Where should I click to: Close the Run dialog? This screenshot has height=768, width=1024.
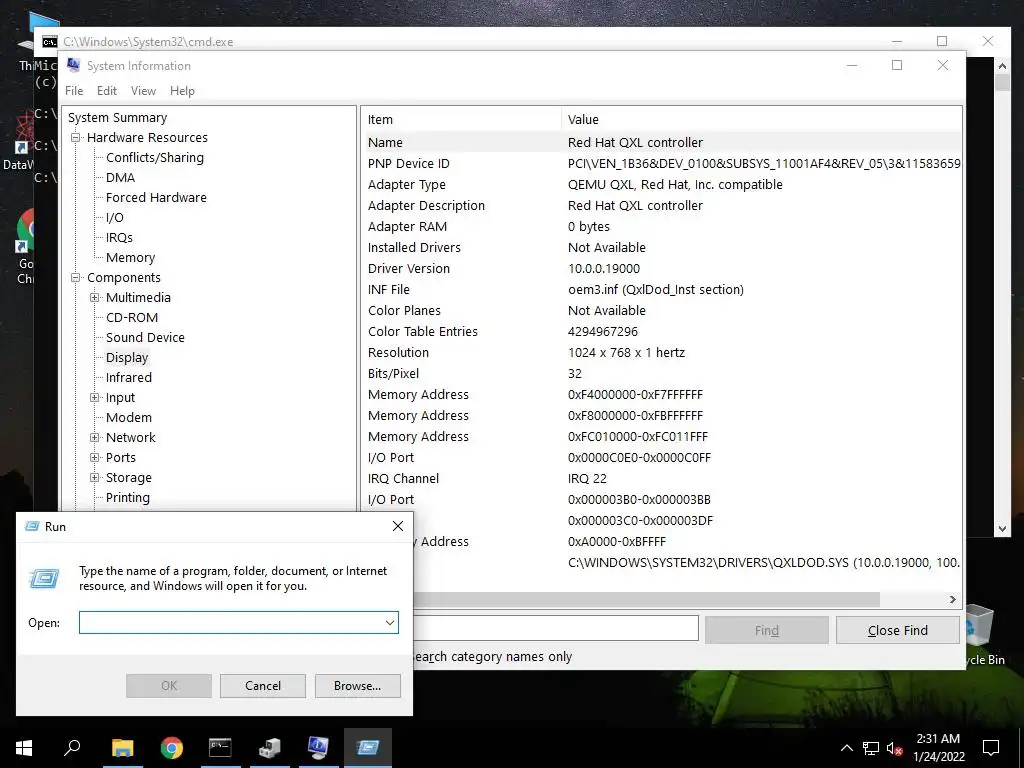click(398, 526)
